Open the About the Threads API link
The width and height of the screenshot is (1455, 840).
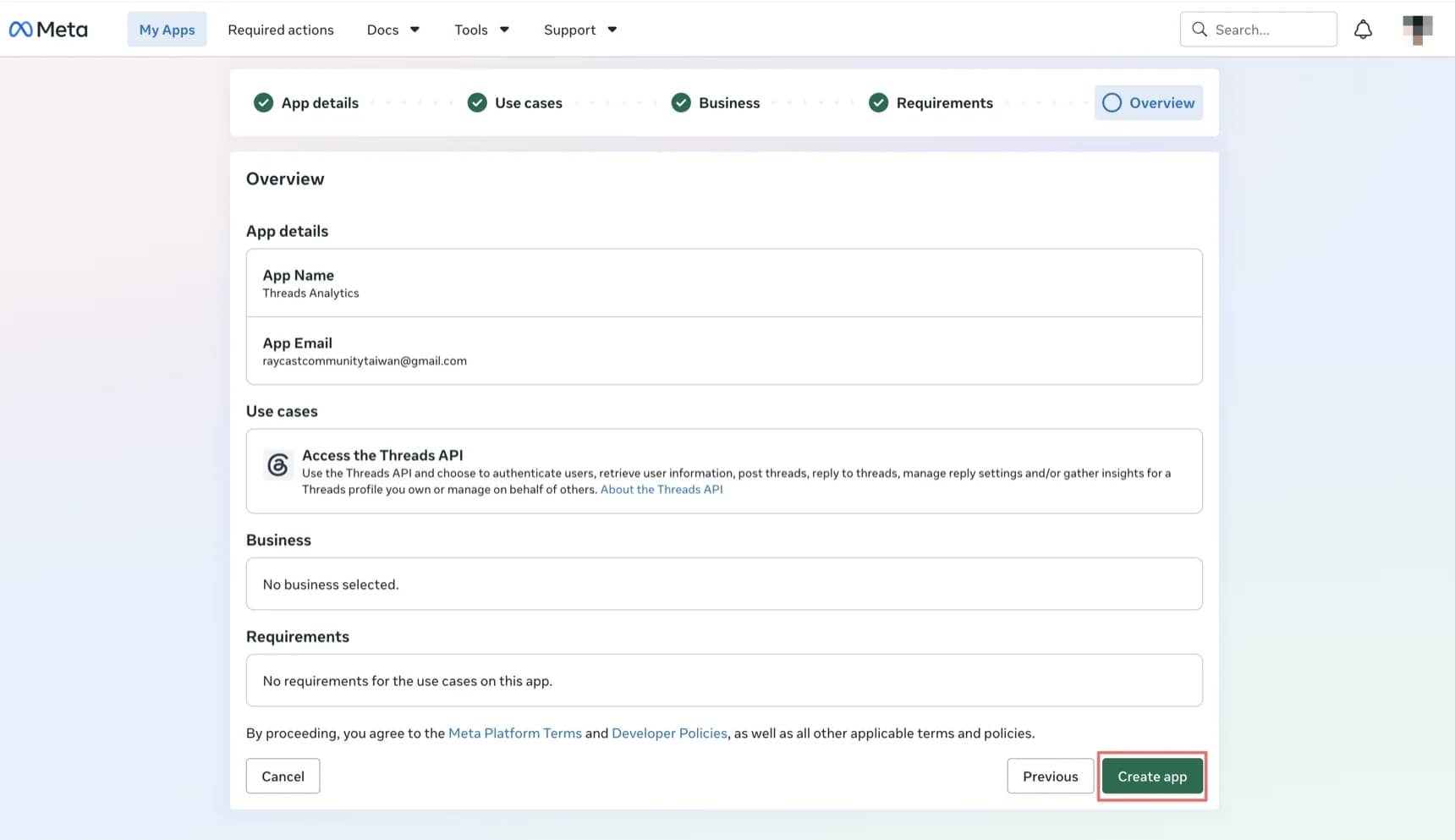tap(662, 490)
